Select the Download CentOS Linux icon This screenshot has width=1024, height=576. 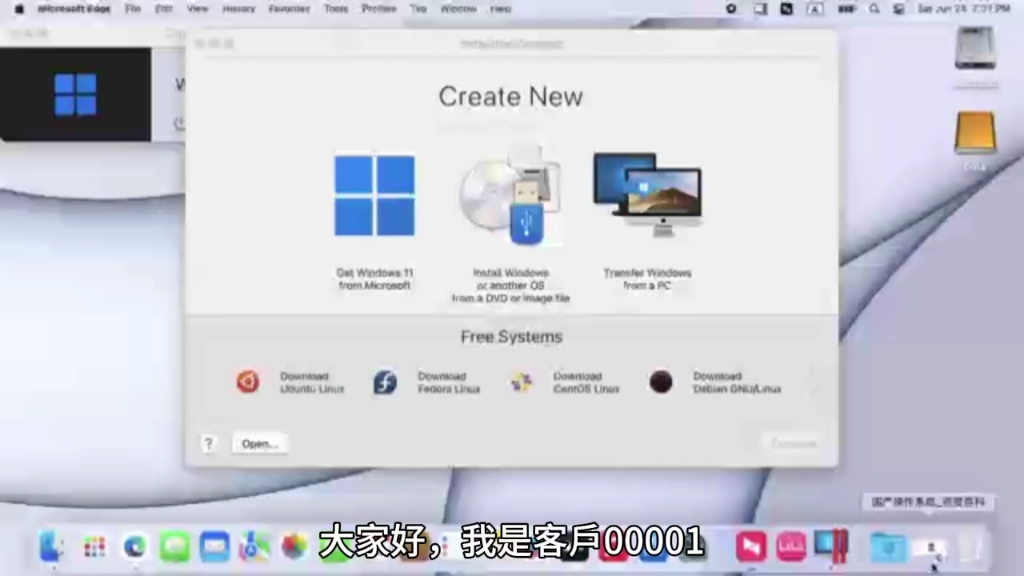coord(522,381)
